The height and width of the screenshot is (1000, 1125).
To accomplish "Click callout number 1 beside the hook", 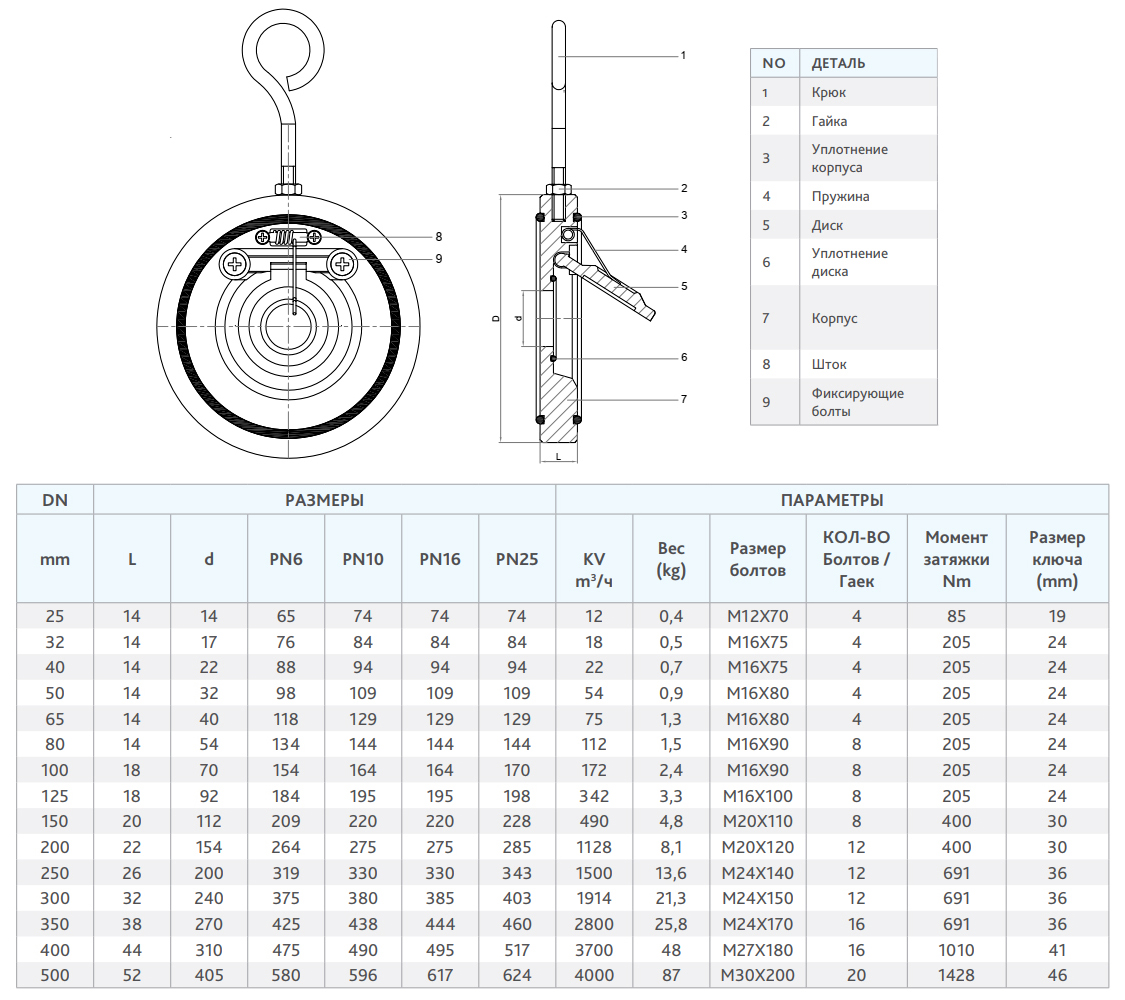I will coord(683,56).
